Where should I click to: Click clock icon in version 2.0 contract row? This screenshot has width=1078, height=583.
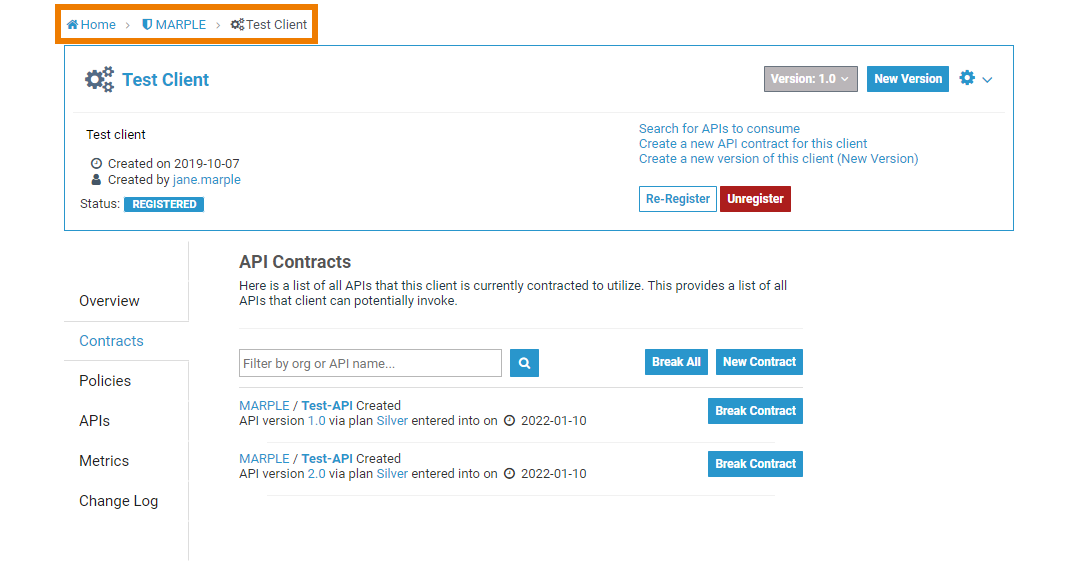click(x=509, y=474)
